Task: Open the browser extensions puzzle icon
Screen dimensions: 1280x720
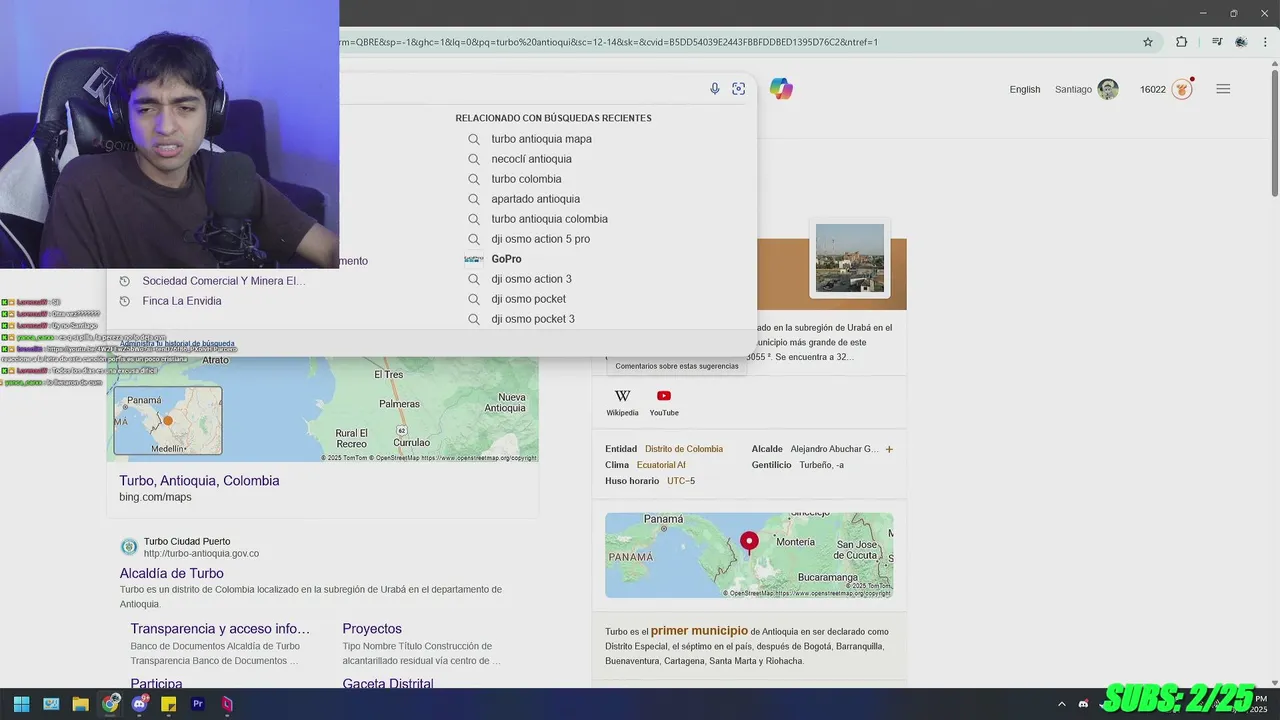Action: tap(1181, 42)
